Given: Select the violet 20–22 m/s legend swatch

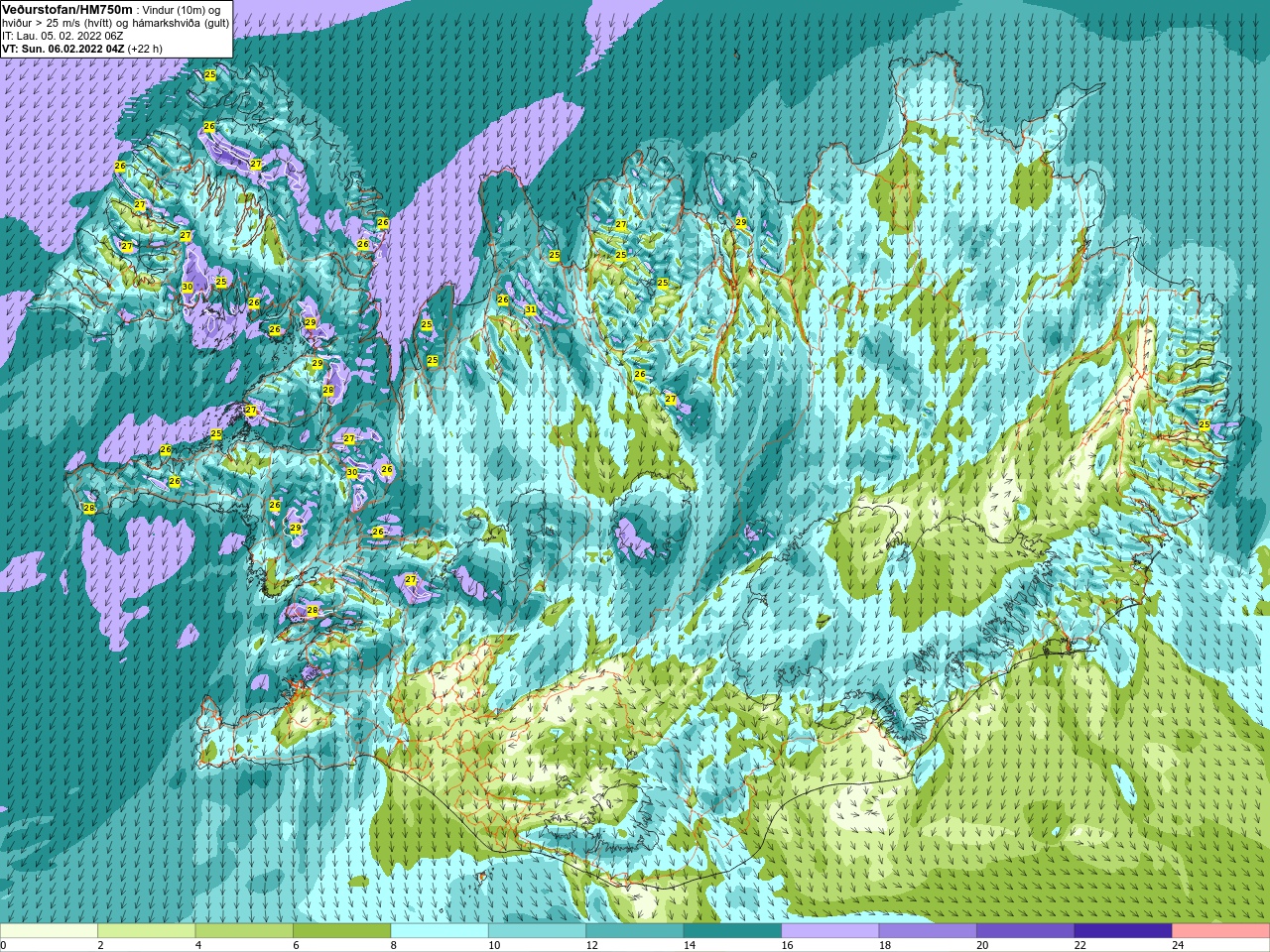Looking at the screenshot, I should click(1026, 931).
